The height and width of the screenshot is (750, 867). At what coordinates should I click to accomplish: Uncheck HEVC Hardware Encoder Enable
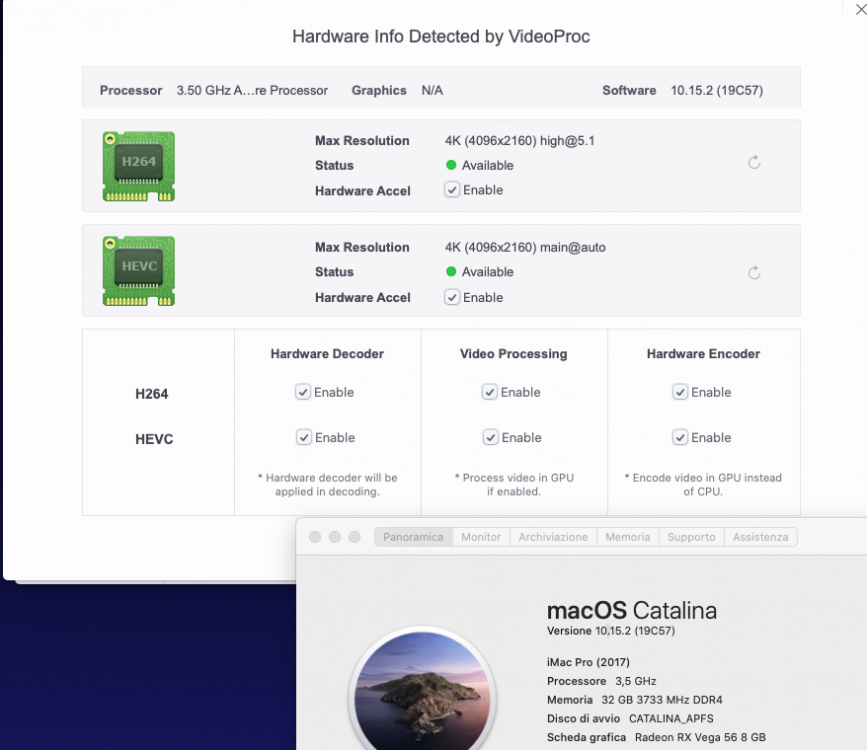pos(680,438)
